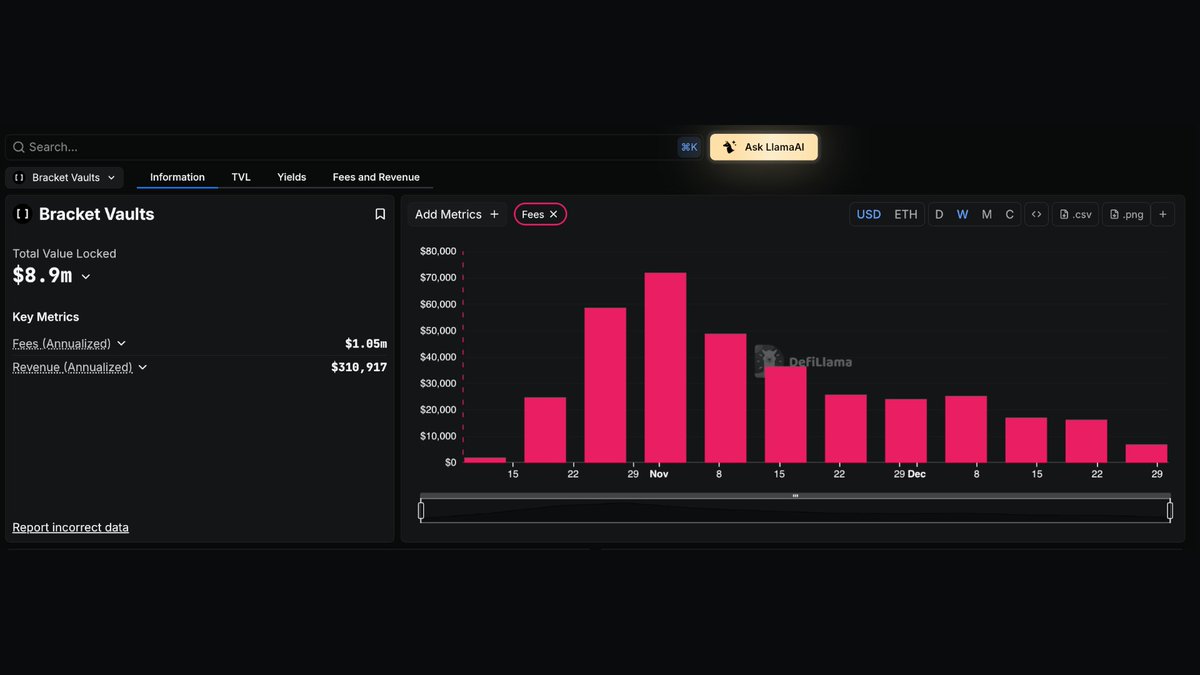Click the $80,000 axis label

[x=438, y=251]
